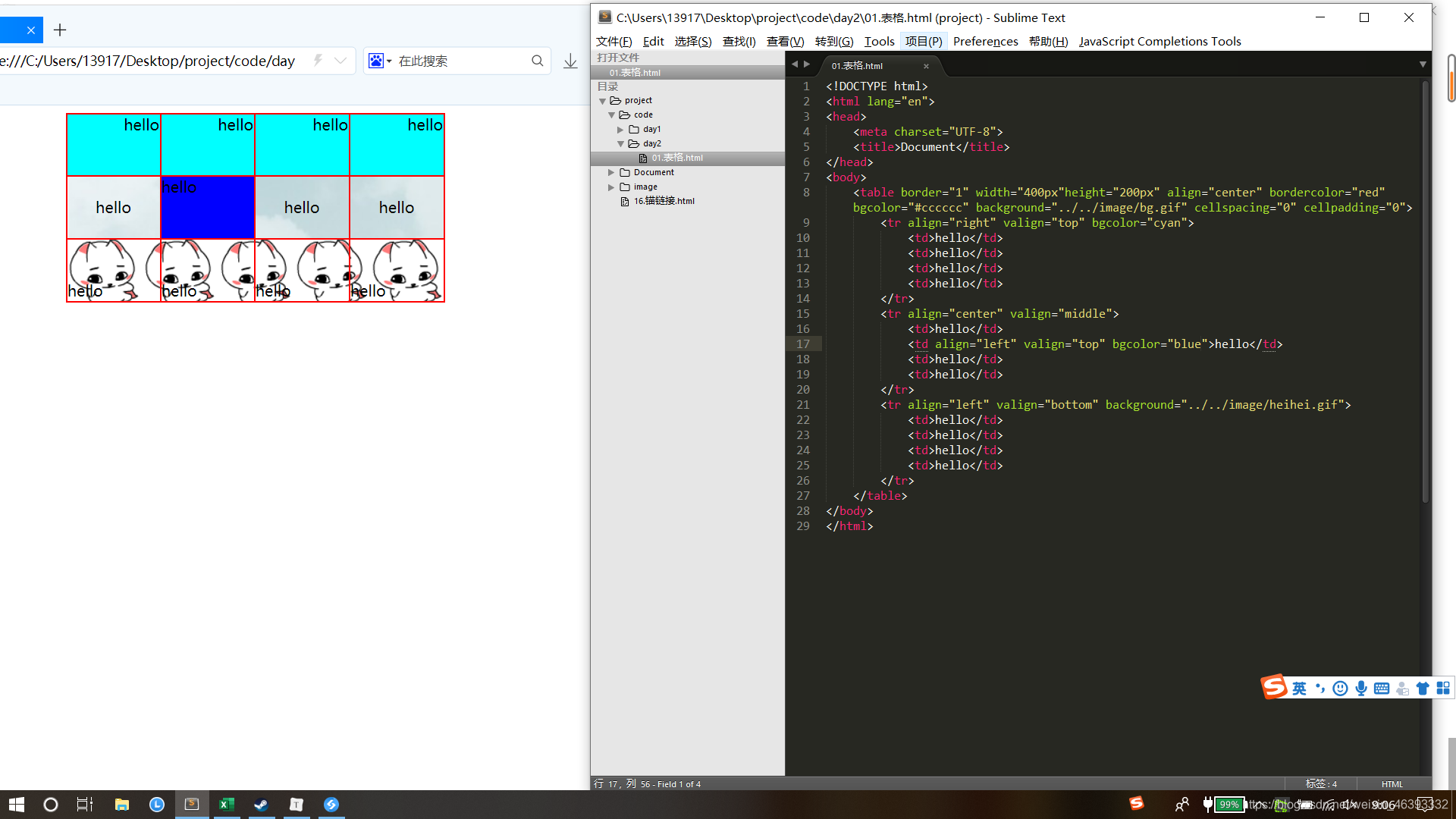Open the Sogou skin shirt icon

point(1423,689)
